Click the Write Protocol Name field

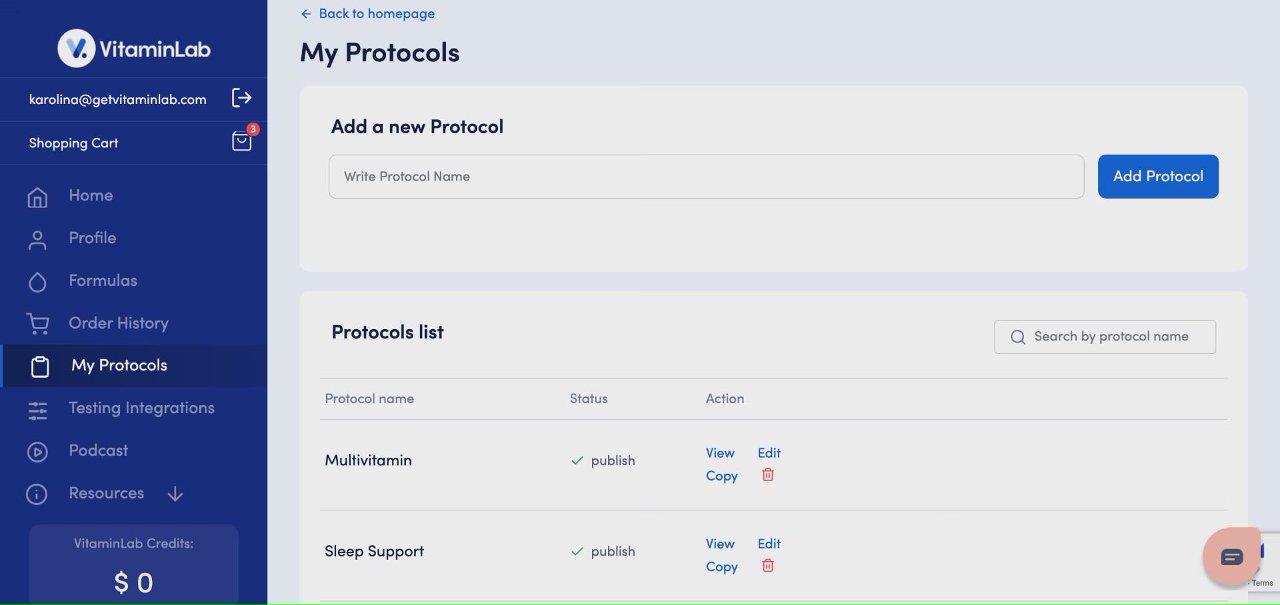706,177
